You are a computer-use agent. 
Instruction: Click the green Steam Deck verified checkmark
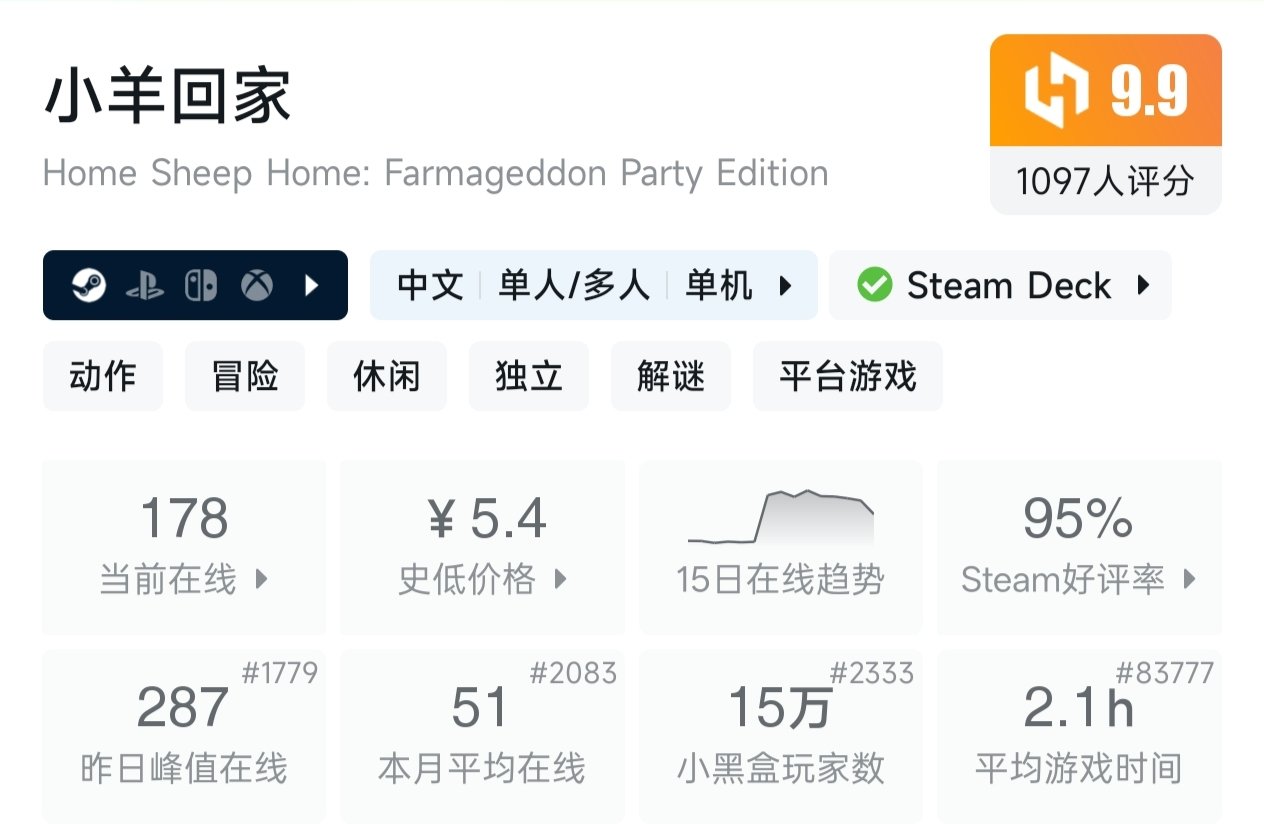pos(874,286)
